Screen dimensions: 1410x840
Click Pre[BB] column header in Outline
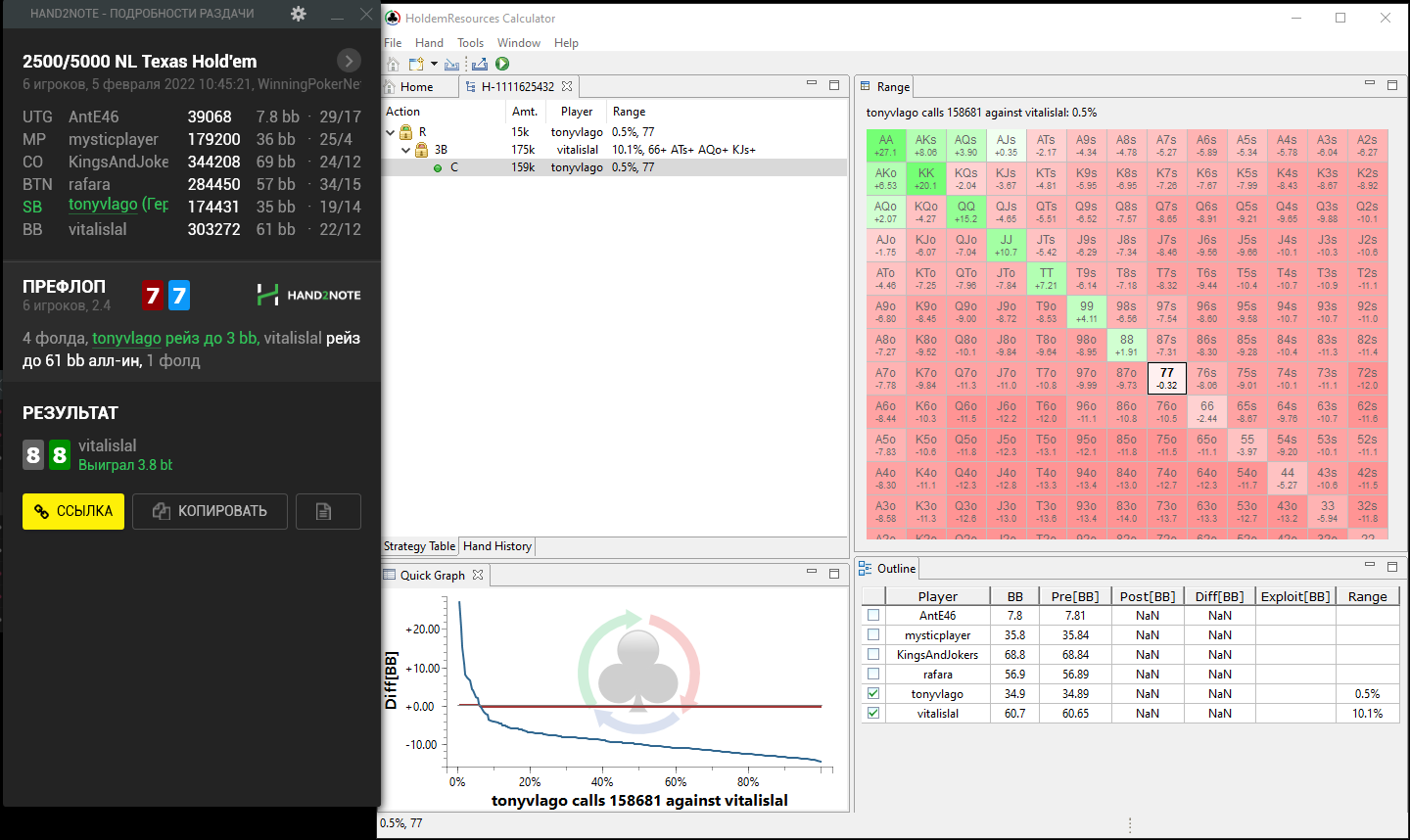(x=1075, y=596)
